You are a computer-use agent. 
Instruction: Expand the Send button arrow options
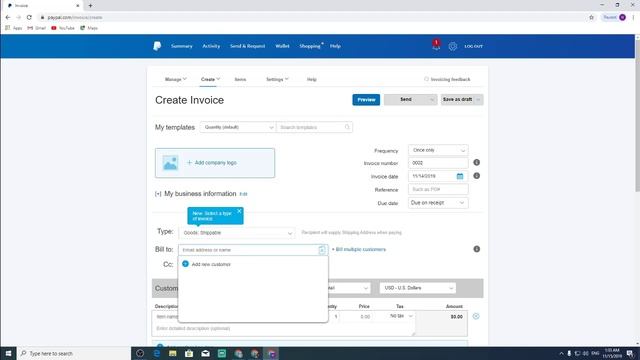click(x=432, y=100)
